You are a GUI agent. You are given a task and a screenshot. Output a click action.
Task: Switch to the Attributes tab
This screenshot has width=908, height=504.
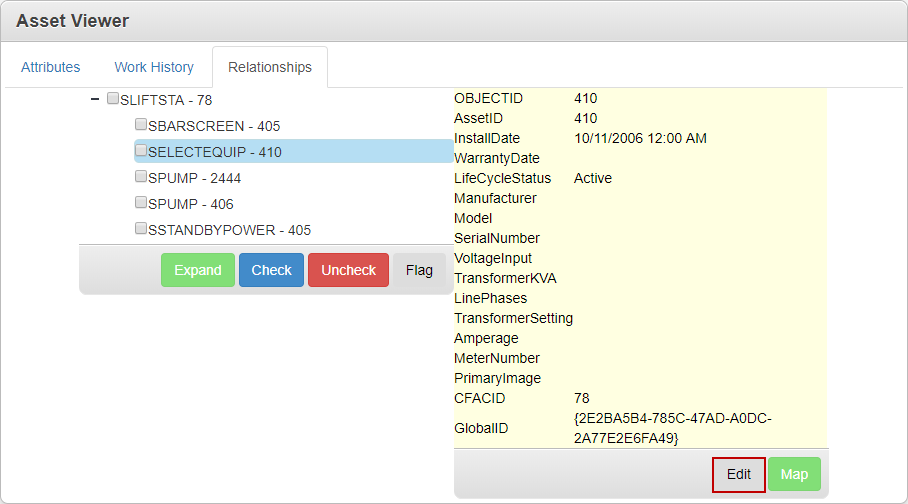pyautogui.click(x=51, y=67)
